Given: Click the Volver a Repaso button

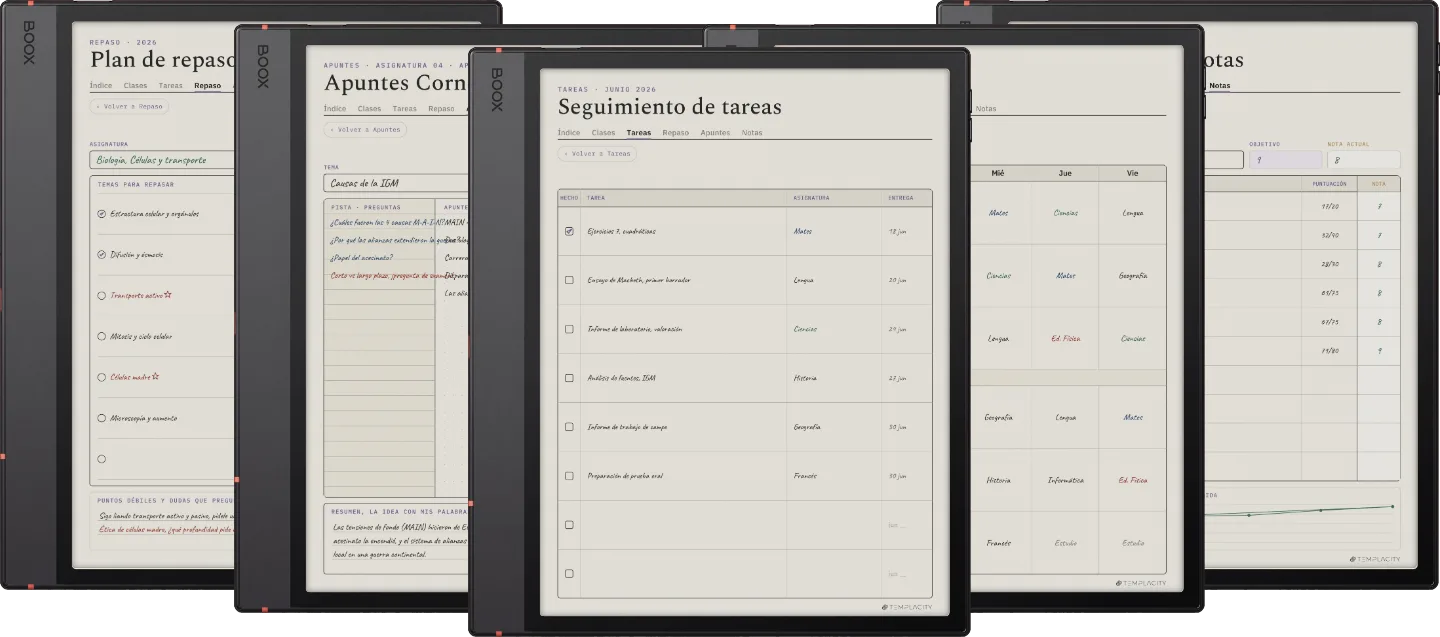Looking at the screenshot, I should coord(129,107).
